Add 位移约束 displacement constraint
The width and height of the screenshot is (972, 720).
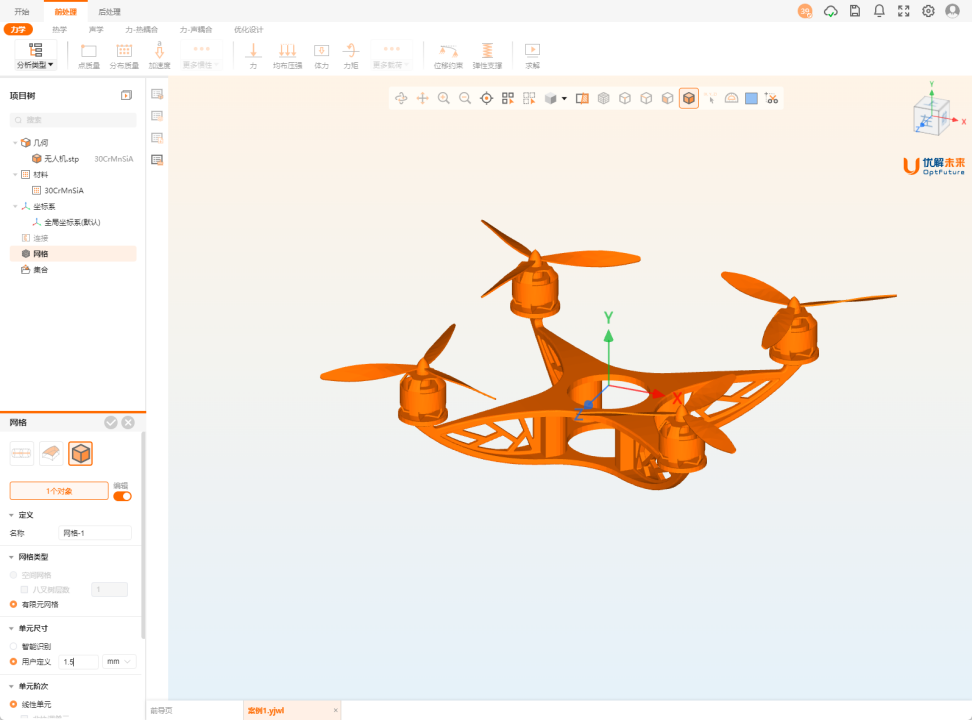tap(448, 56)
